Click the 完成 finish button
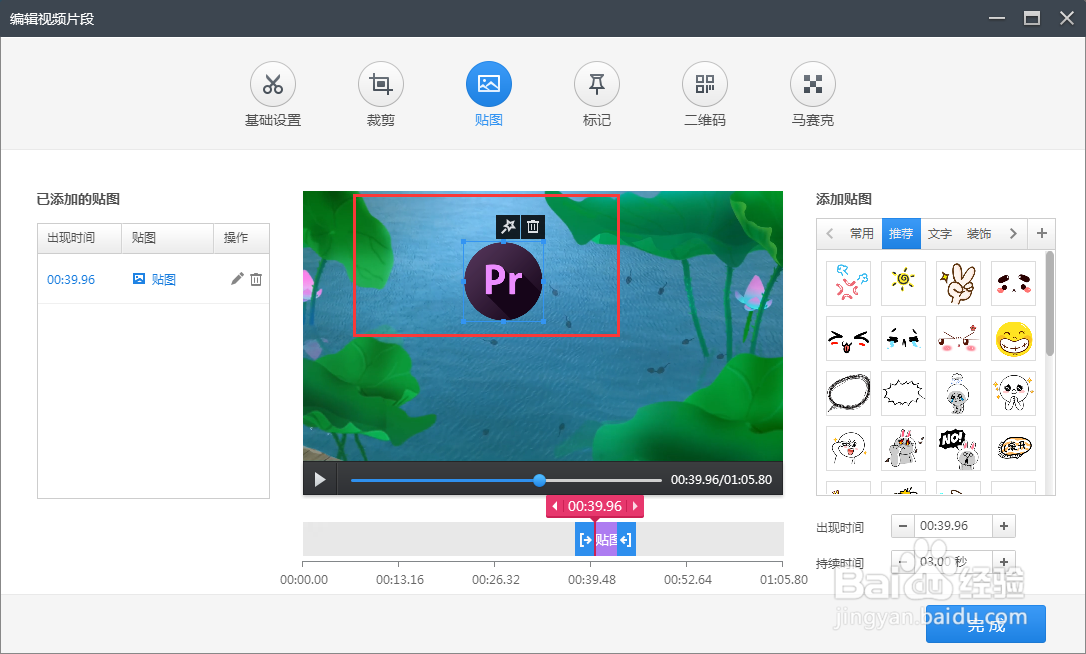The width and height of the screenshot is (1086, 654). point(986,624)
